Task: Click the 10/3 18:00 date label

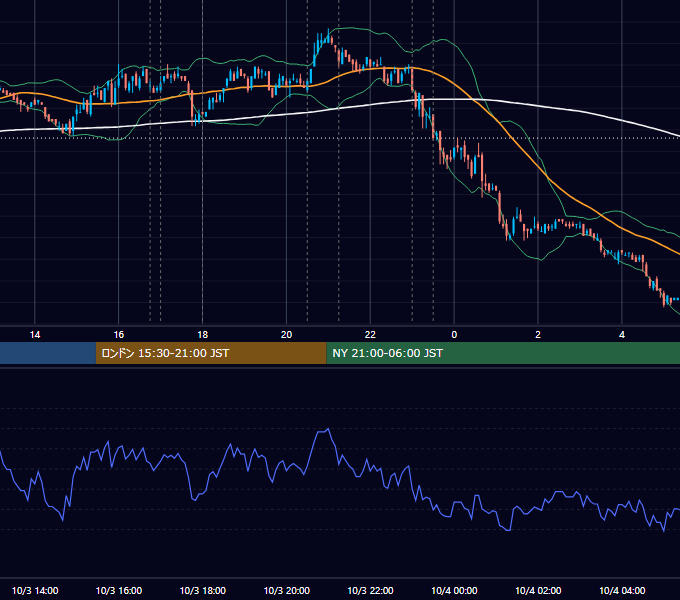Action: tap(203, 590)
